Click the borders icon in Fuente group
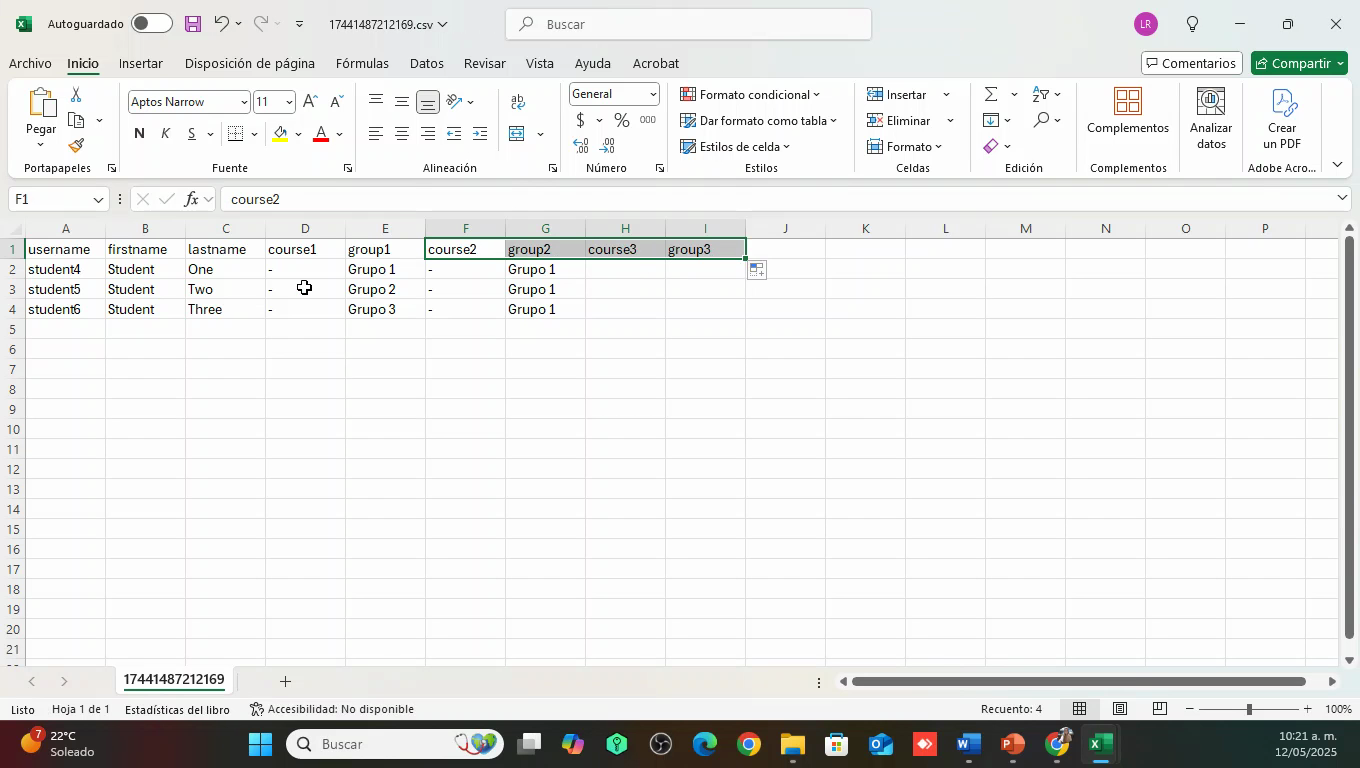Screen dimensions: 1360x768 pyautogui.click(x=235, y=134)
